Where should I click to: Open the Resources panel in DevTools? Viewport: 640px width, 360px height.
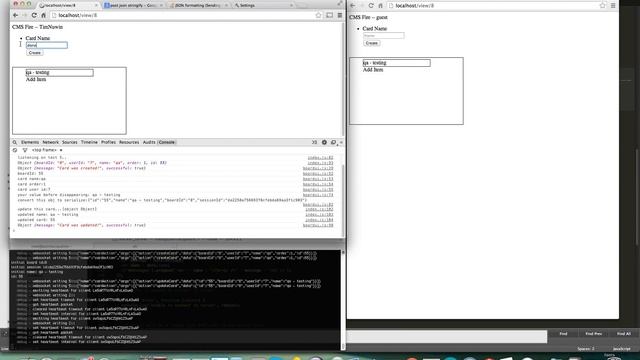tap(129, 142)
